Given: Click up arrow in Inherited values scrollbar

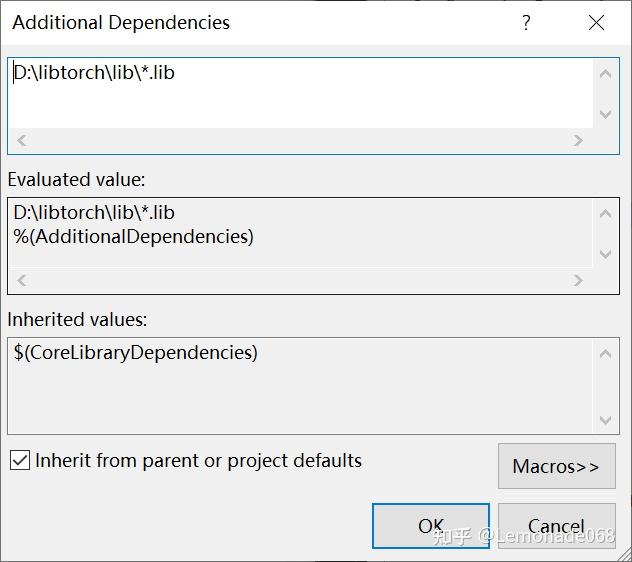Looking at the screenshot, I should coord(605,354).
